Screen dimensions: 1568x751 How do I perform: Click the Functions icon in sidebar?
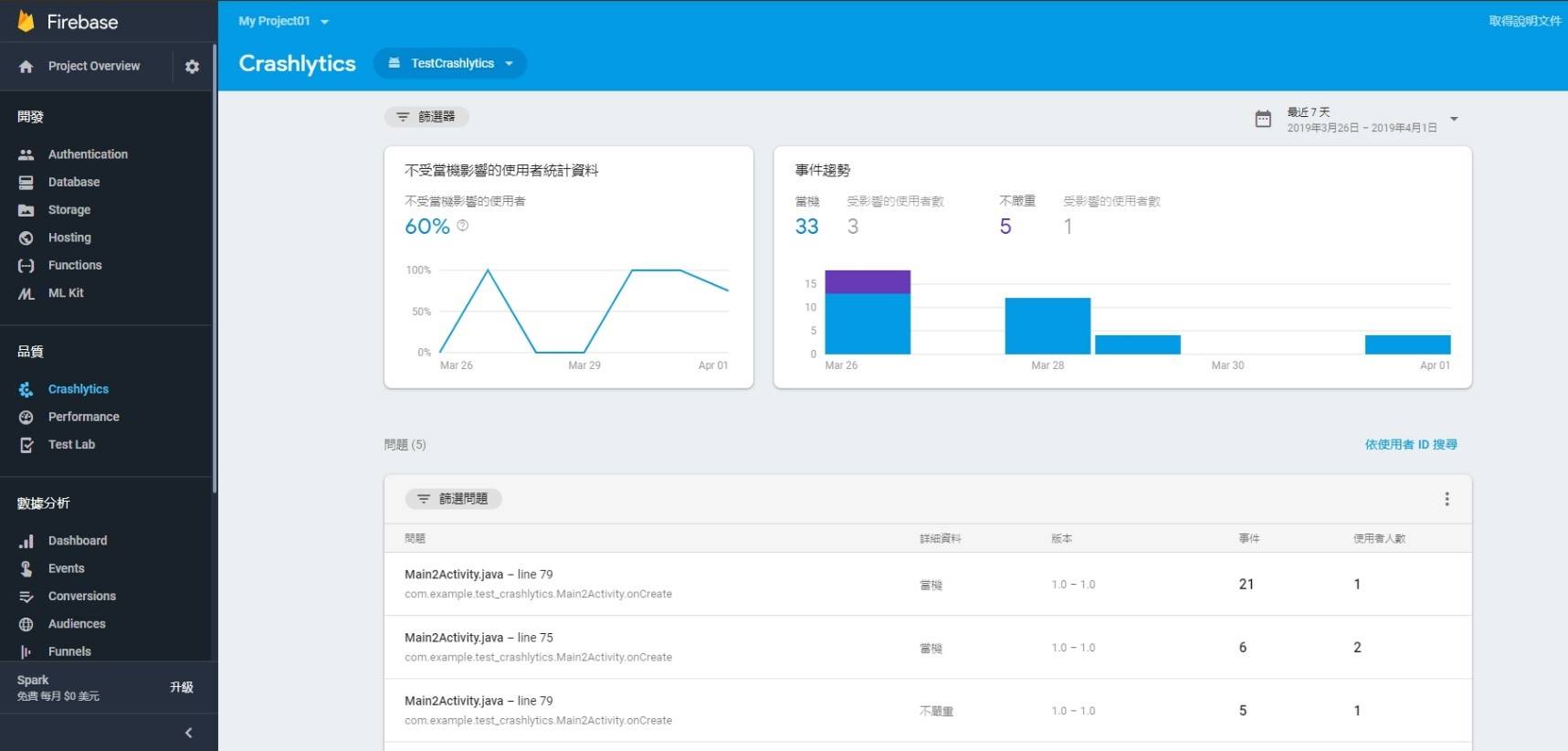point(26,266)
